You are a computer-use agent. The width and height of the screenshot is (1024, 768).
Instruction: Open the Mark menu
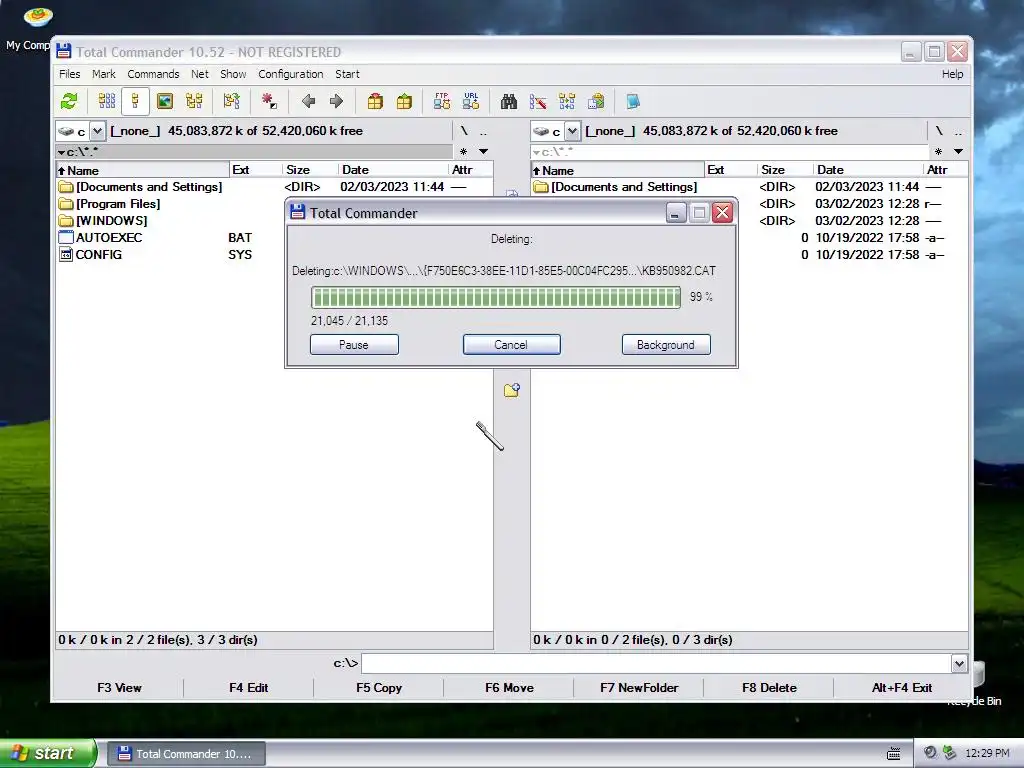pyautogui.click(x=104, y=74)
